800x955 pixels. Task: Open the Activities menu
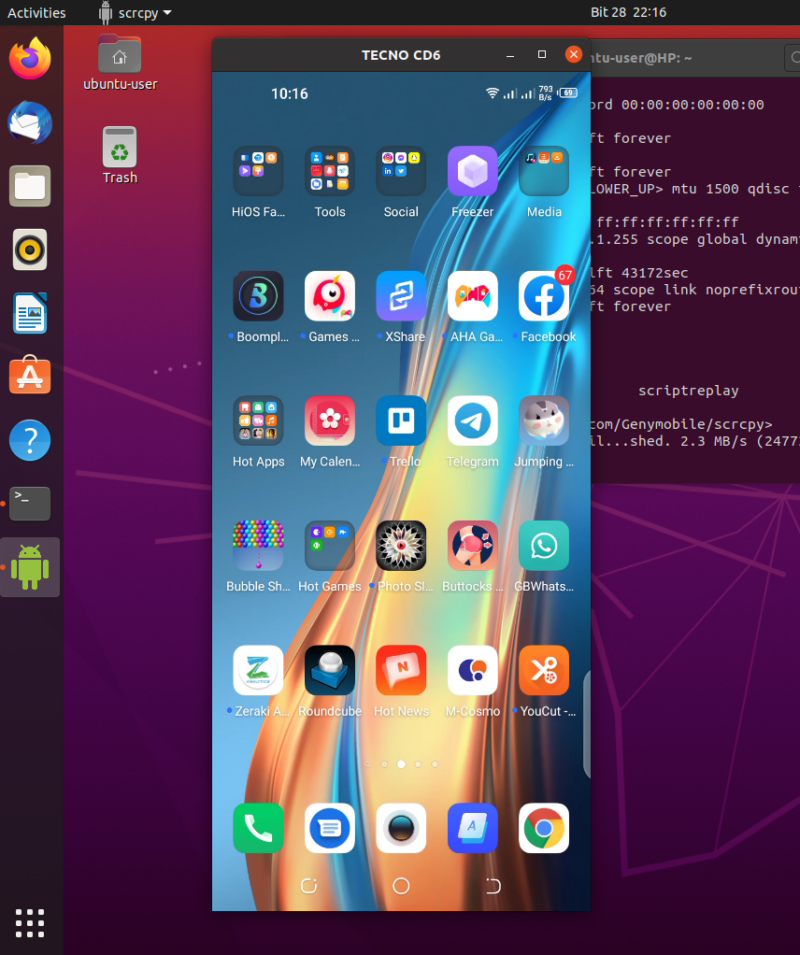click(37, 12)
